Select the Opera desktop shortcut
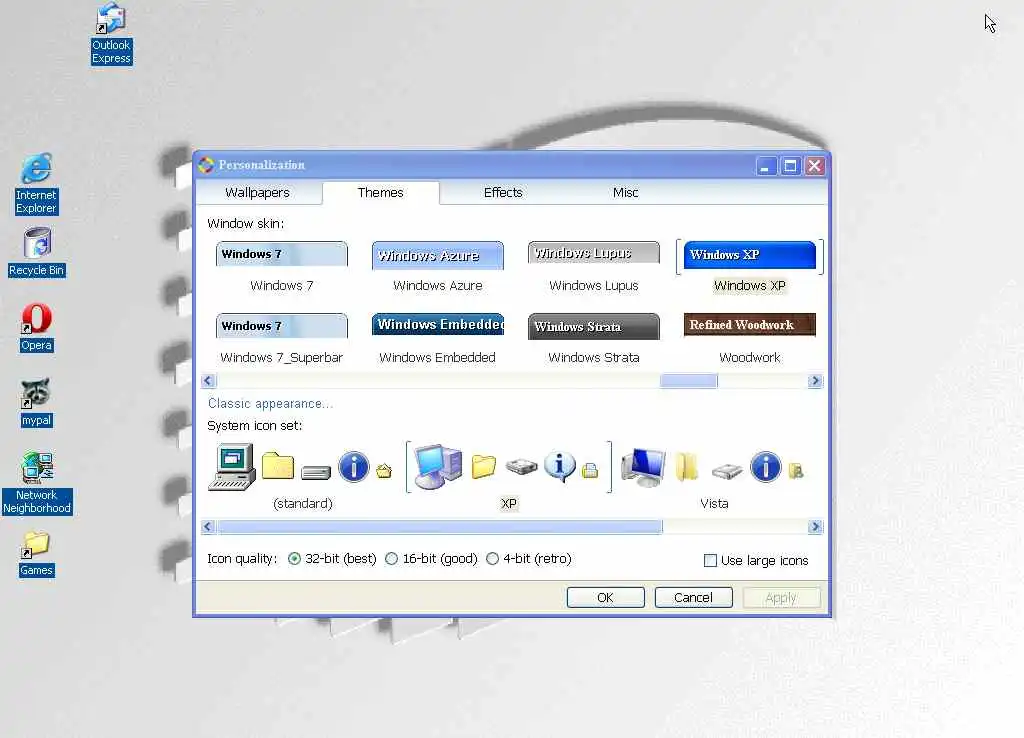 [x=37, y=328]
